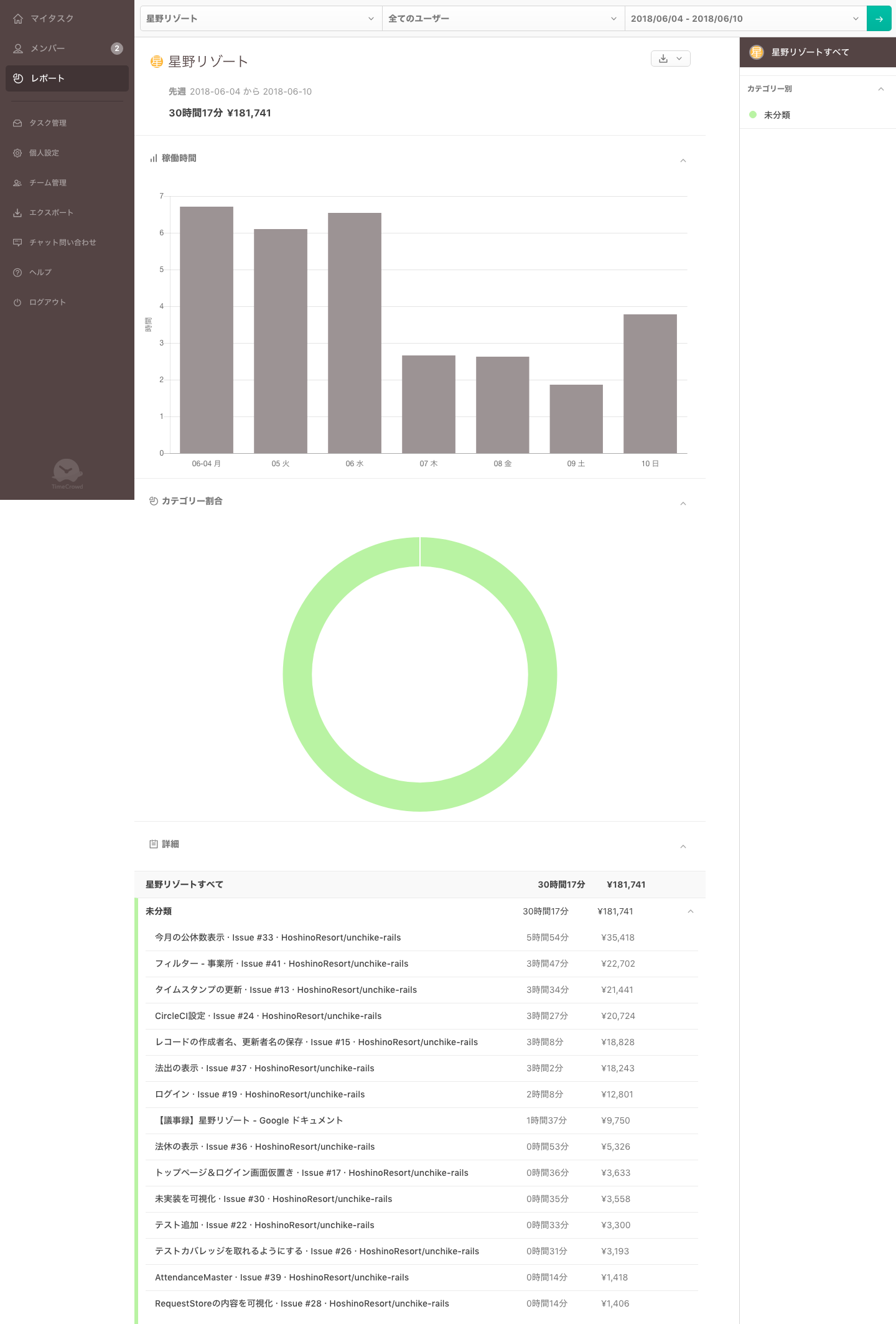Collapse the 詳細 section chevron
This screenshot has height=1324, width=896.
click(683, 847)
